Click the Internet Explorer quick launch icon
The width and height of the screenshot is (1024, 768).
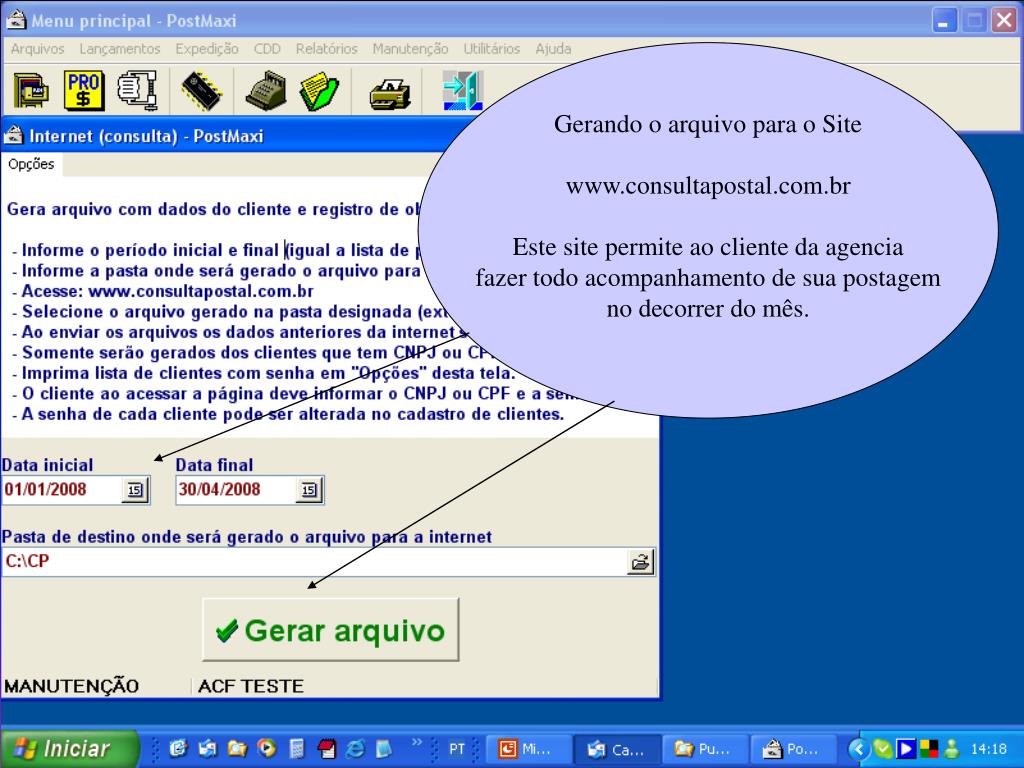(x=355, y=749)
